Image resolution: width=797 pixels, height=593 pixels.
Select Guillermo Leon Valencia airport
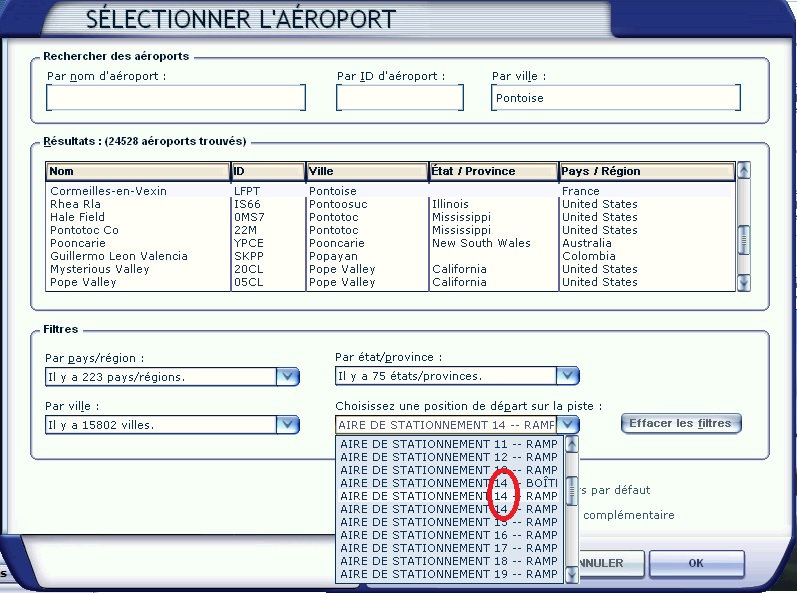pos(119,256)
